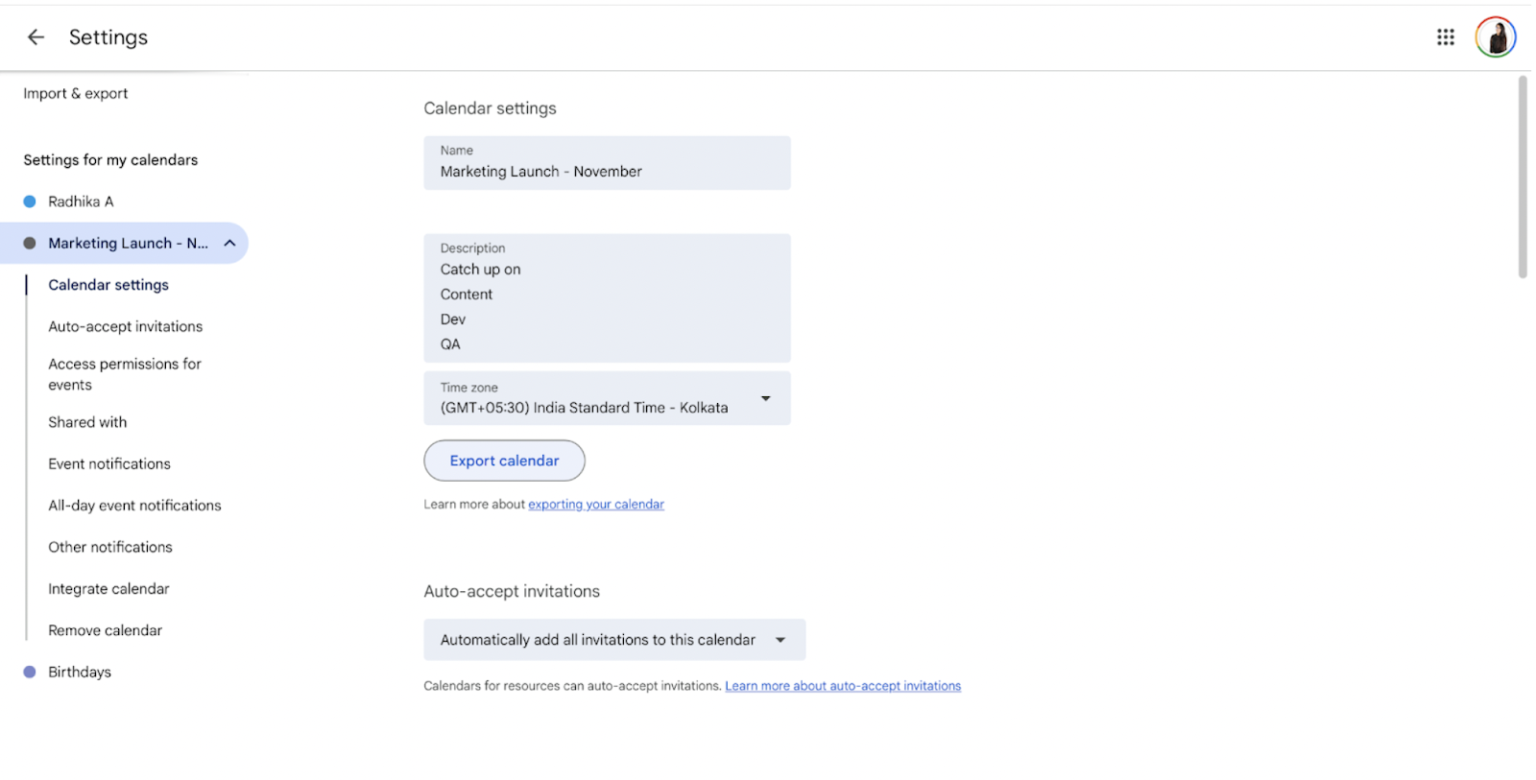This screenshot has height=780, width=1536.
Task: Click the Birthdays calendar color dot
Action: pyautogui.click(x=30, y=672)
